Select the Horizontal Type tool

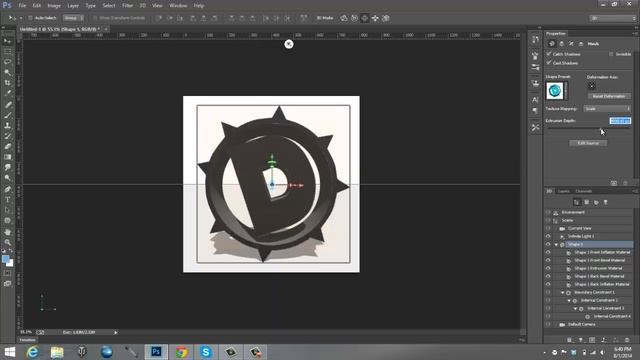tap(7, 200)
